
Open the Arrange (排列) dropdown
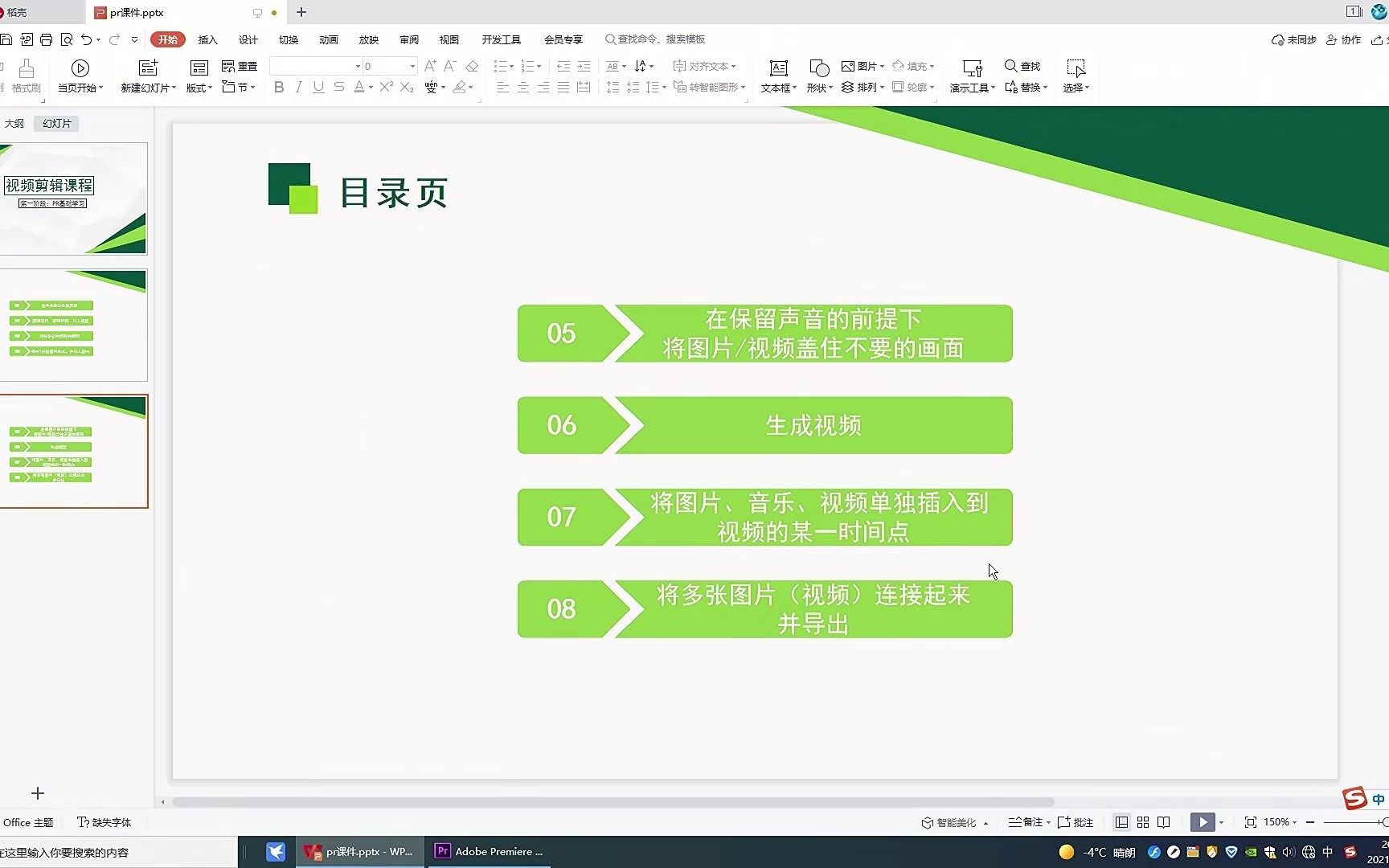(862, 87)
